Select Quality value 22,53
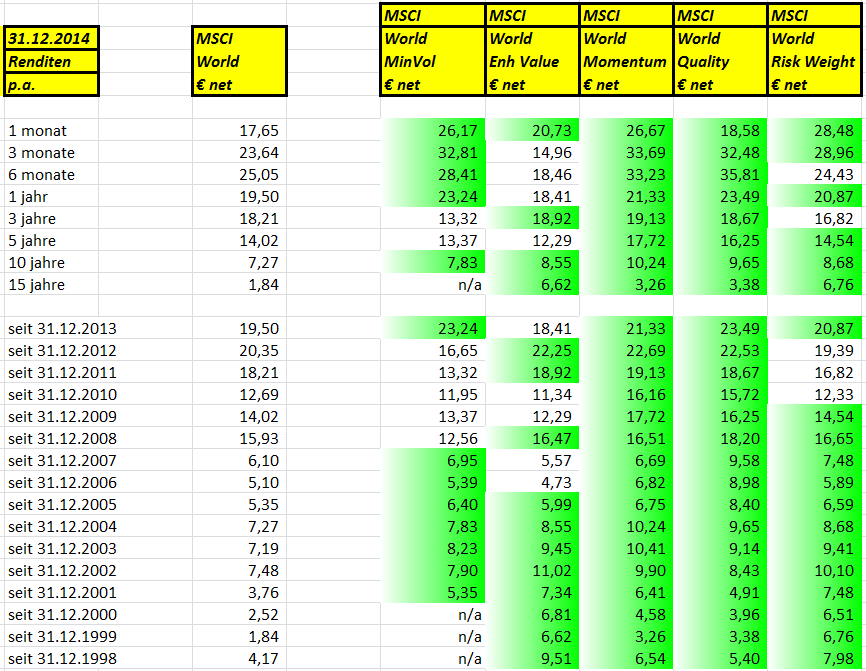Image resolution: width=866 pixels, height=671 pixels. click(740, 351)
